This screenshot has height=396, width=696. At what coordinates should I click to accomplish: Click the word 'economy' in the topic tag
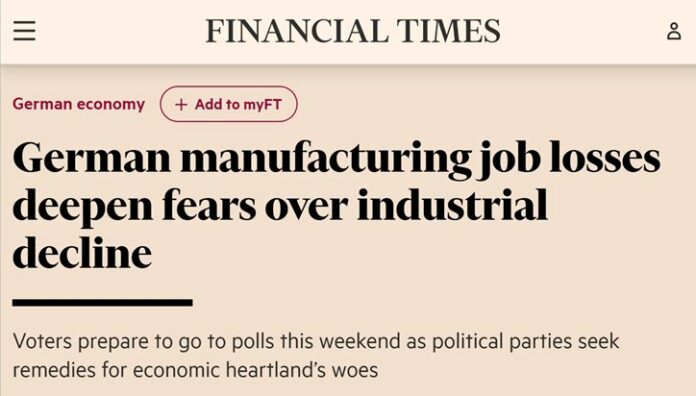click(111, 105)
